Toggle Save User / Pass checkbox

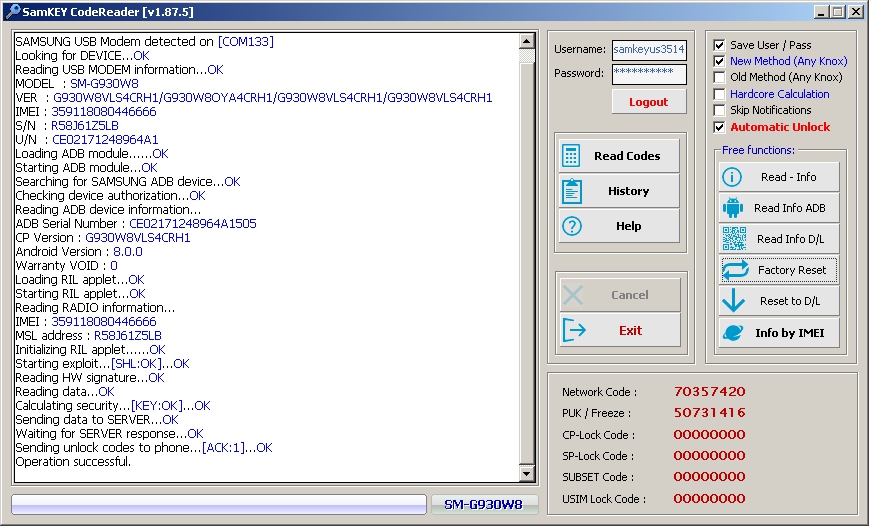[719, 45]
